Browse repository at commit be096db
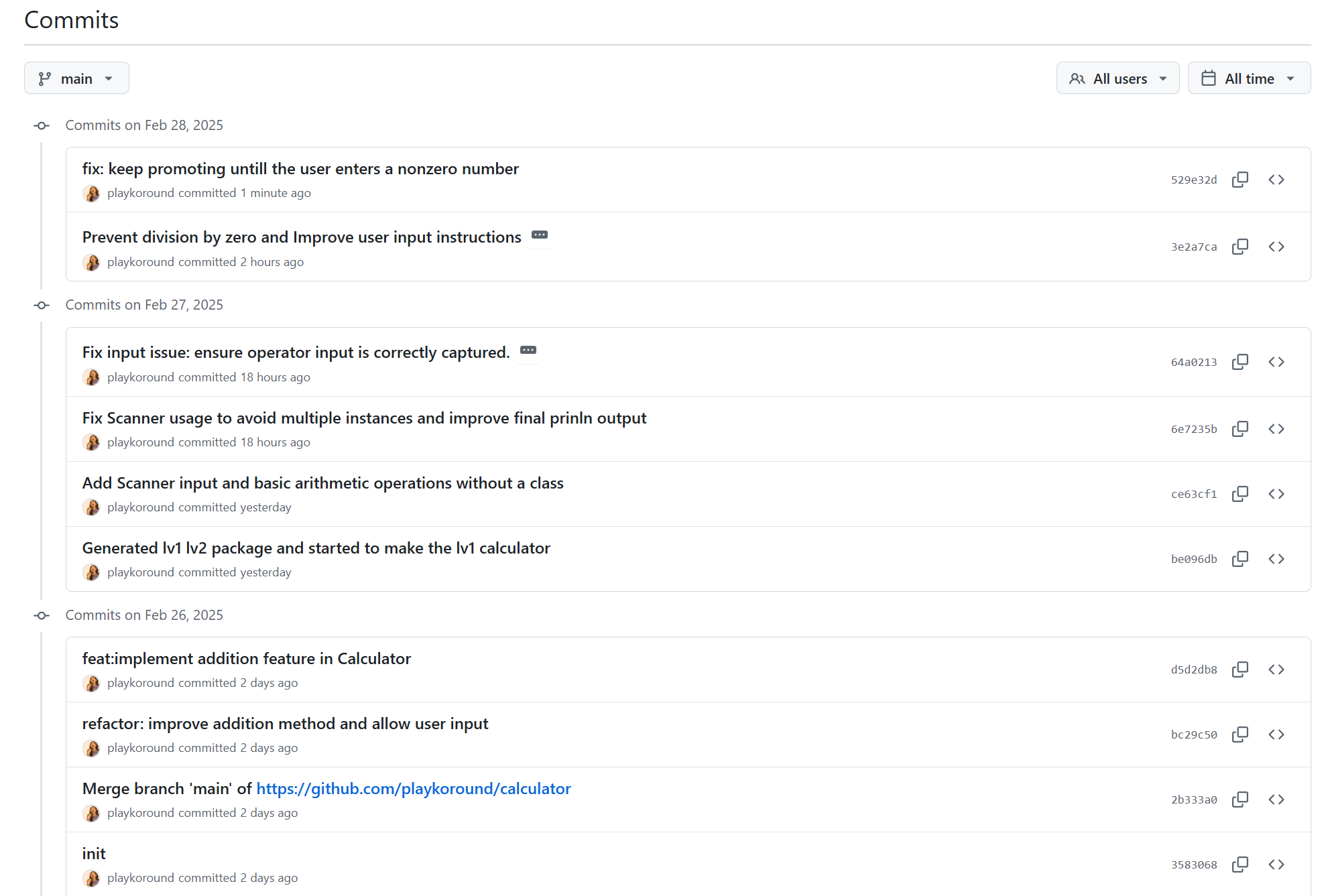 (1276, 559)
